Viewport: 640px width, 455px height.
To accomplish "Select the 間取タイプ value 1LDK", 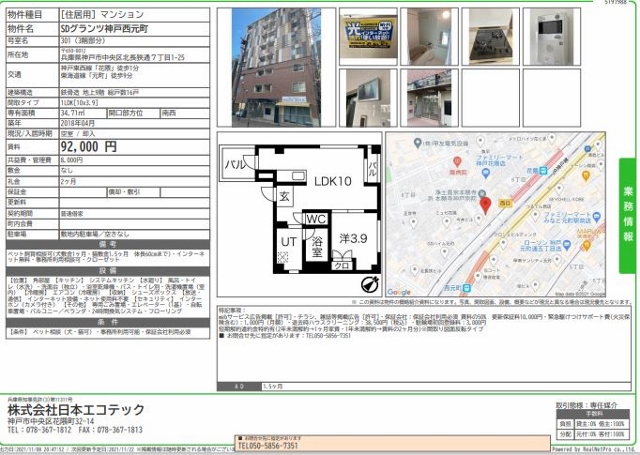I will pyautogui.click(x=79, y=102).
